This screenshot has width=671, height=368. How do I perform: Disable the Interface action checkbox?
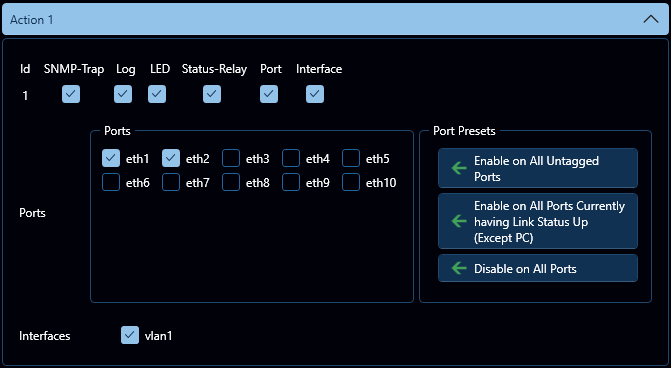pos(315,94)
